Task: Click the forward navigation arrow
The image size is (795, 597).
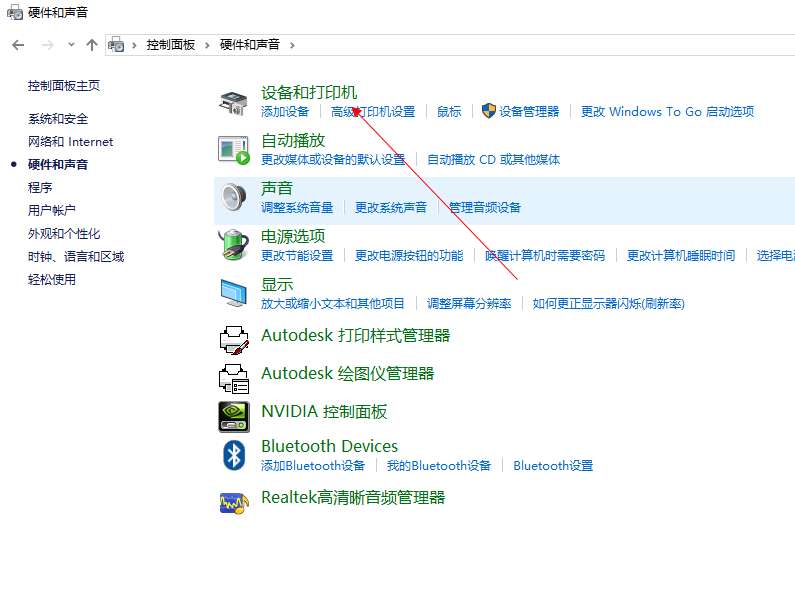Action: [48, 45]
